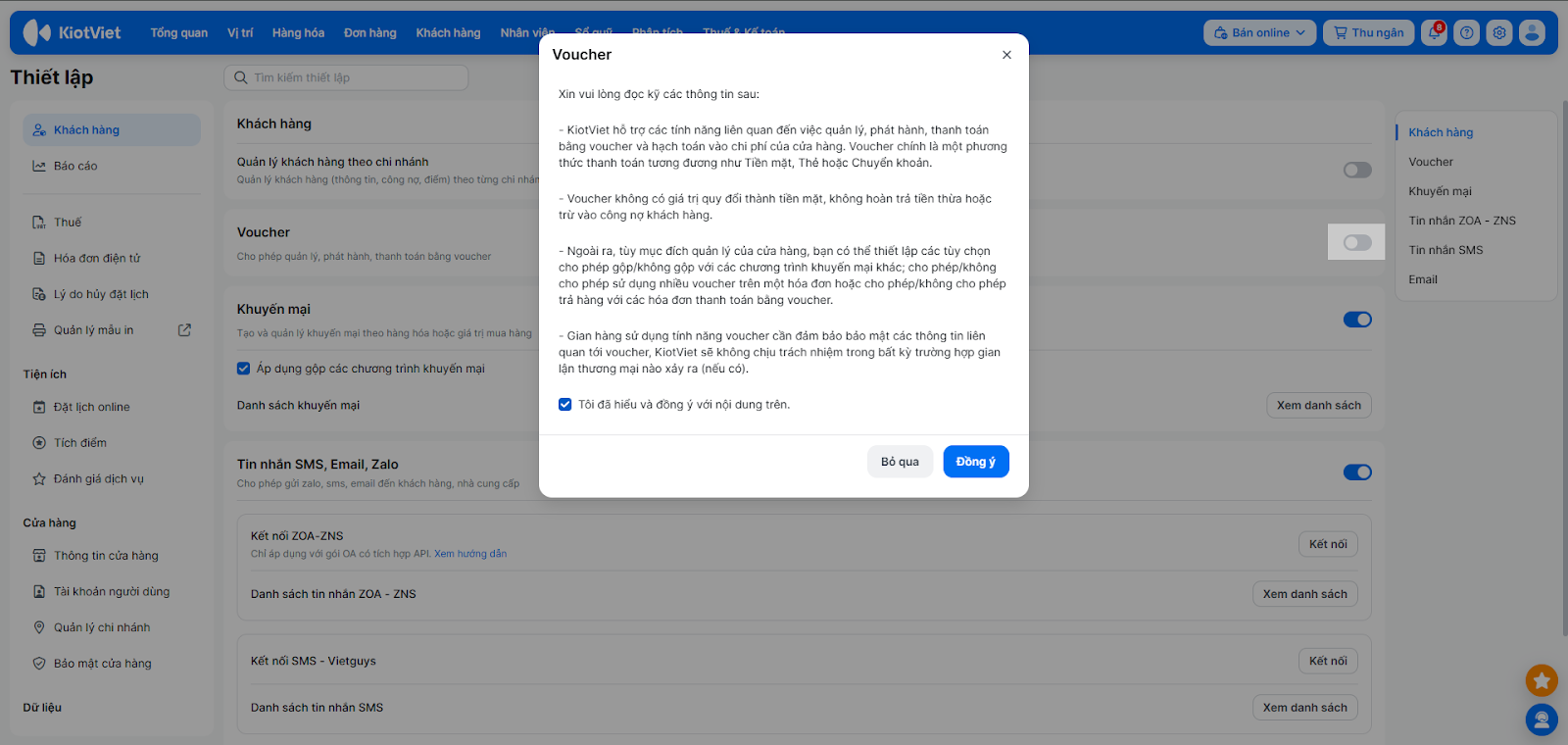The height and width of the screenshot is (745, 1568).
Task: Open the Vị trí menu
Action: point(240,32)
